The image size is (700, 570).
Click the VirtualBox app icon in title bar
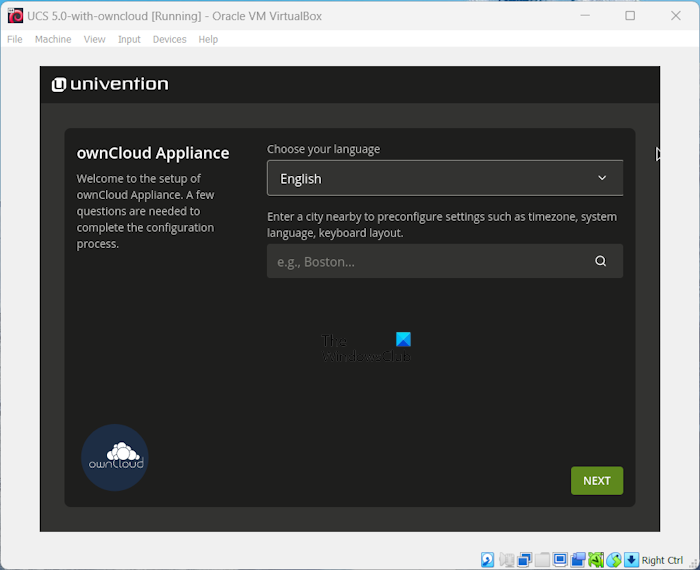(15, 16)
